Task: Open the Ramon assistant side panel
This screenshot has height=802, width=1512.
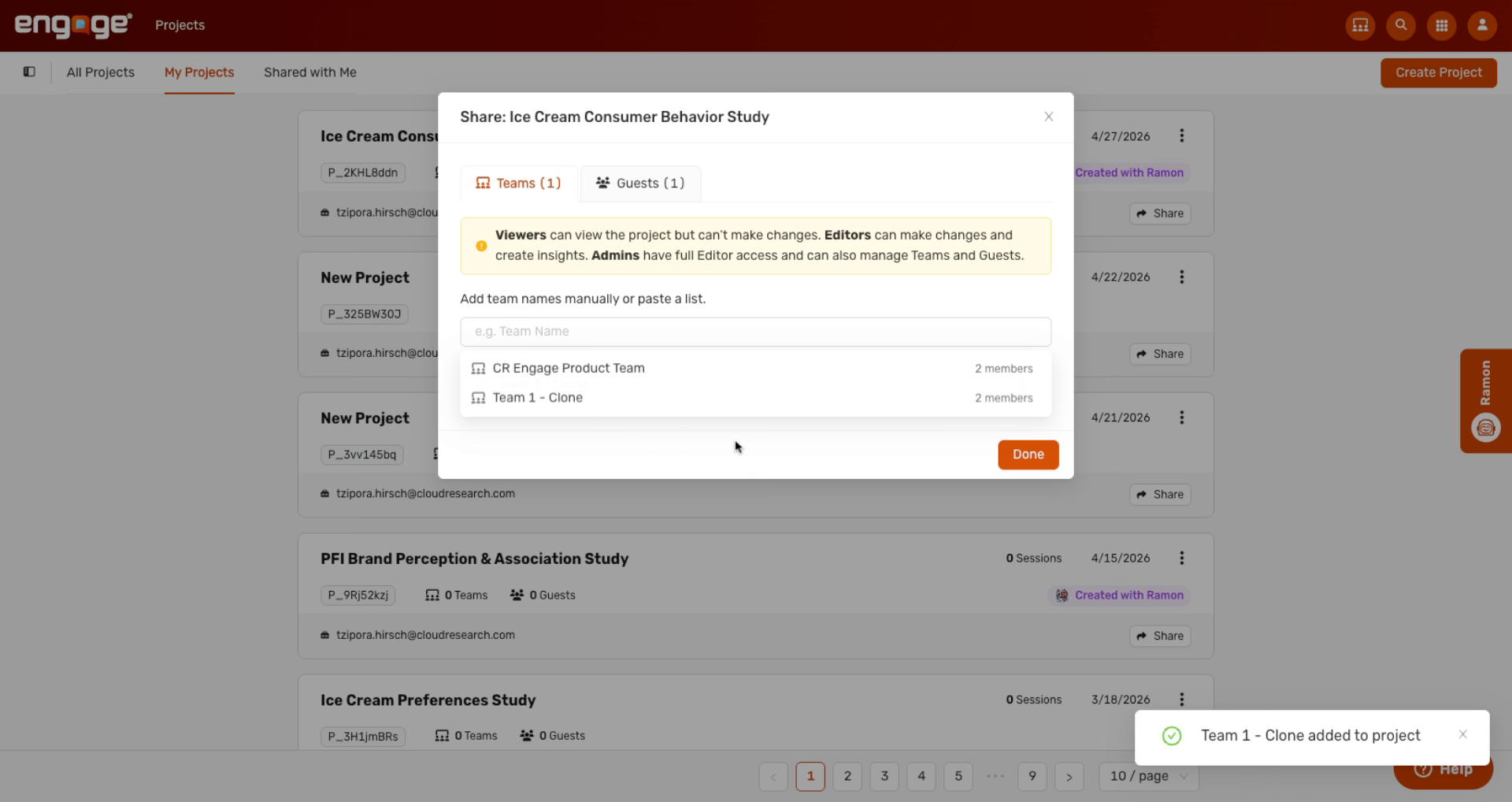Action: pyautogui.click(x=1485, y=400)
